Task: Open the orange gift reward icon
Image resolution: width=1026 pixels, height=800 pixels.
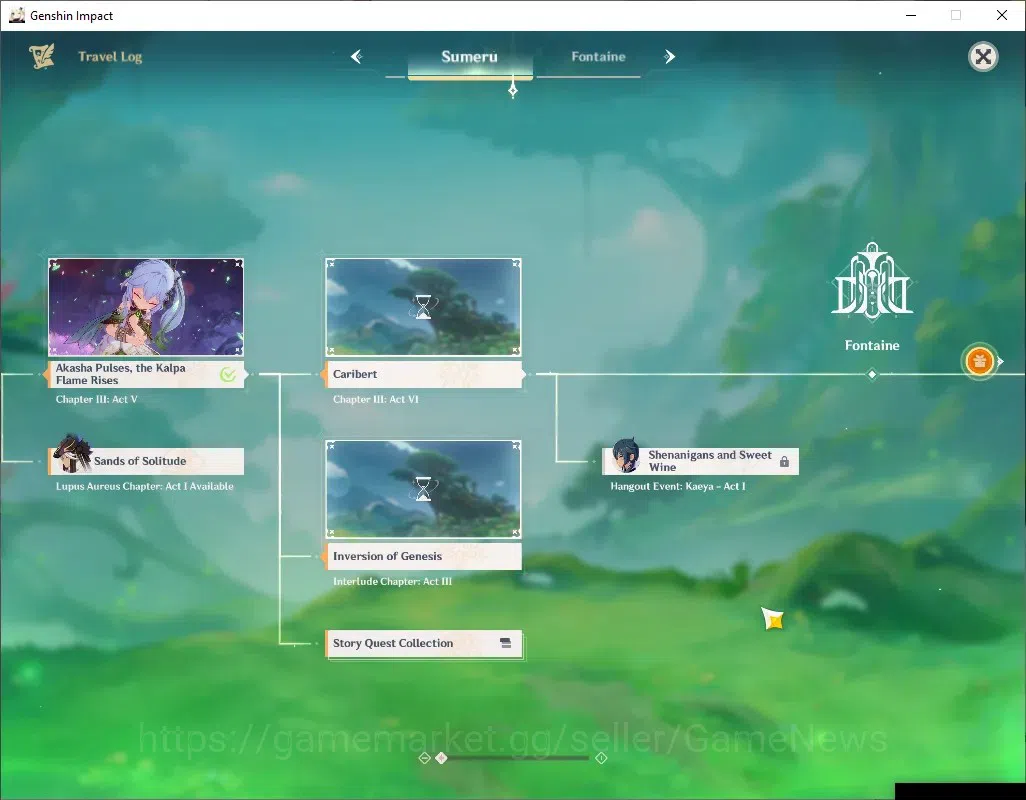Action: (979, 361)
